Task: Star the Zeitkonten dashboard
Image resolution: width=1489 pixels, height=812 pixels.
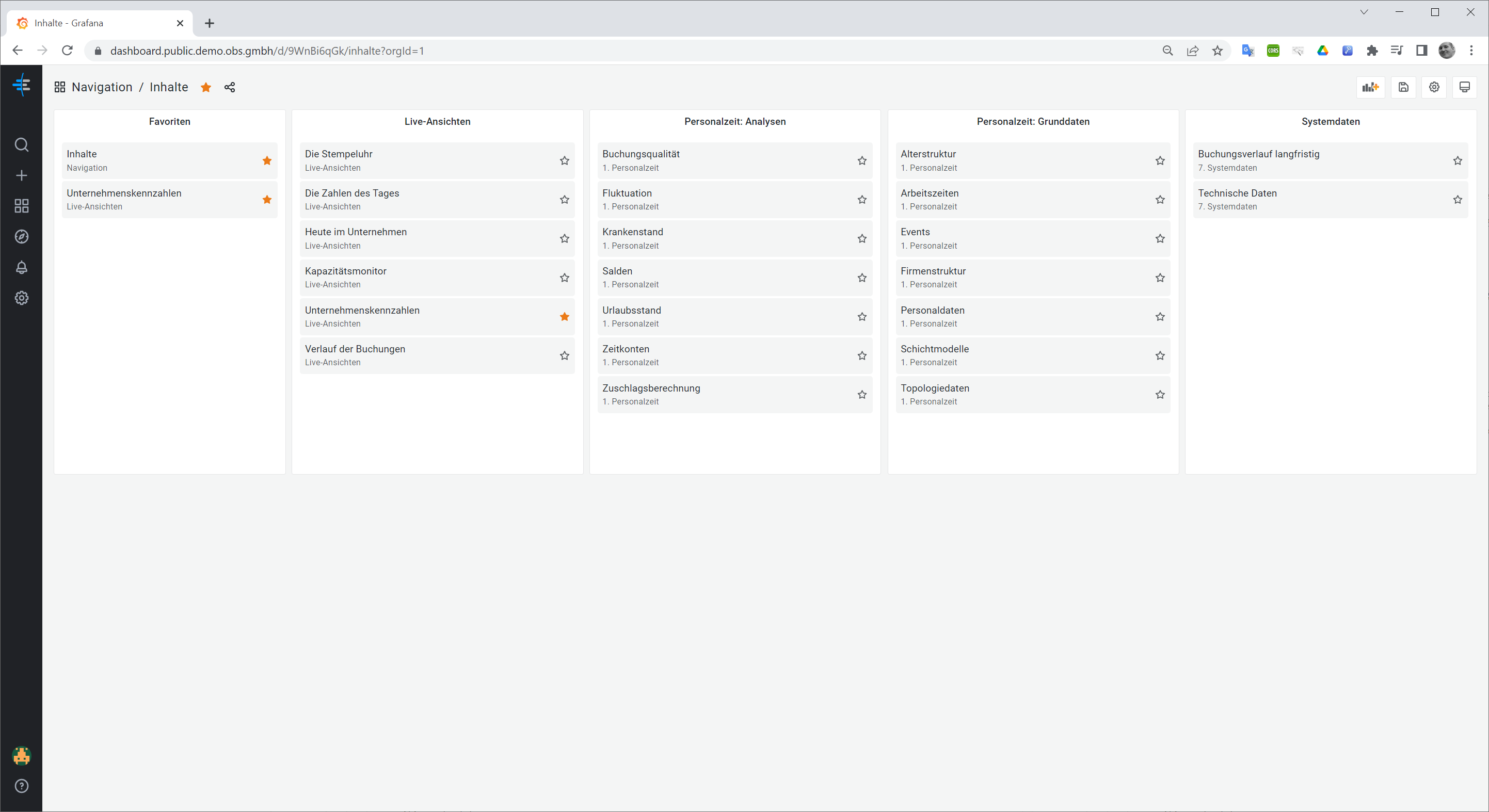Action: point(862,355)
